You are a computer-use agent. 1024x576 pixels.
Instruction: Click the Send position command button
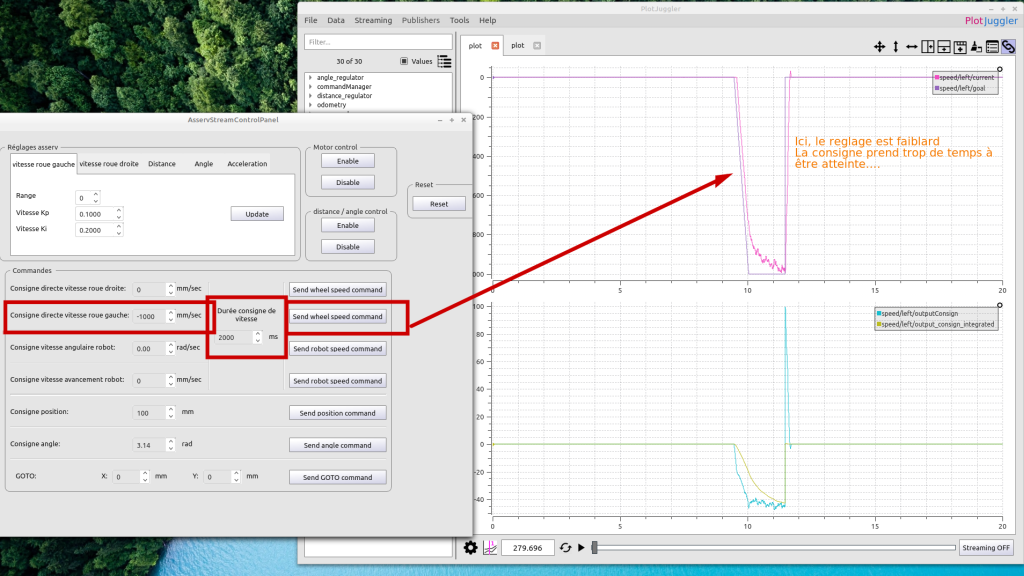[338, 413]
